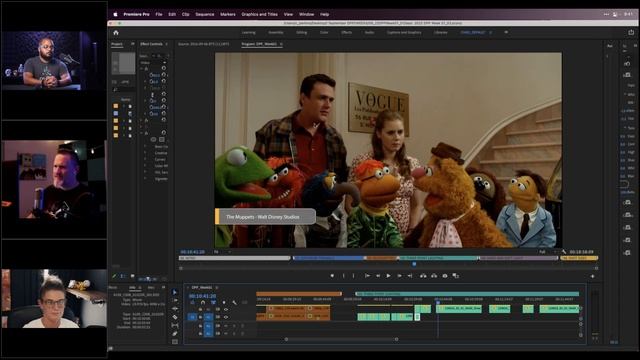Select the Razor tool
Image resolution: width=640 pixels, height=360 pixels.
coord(175,317)
